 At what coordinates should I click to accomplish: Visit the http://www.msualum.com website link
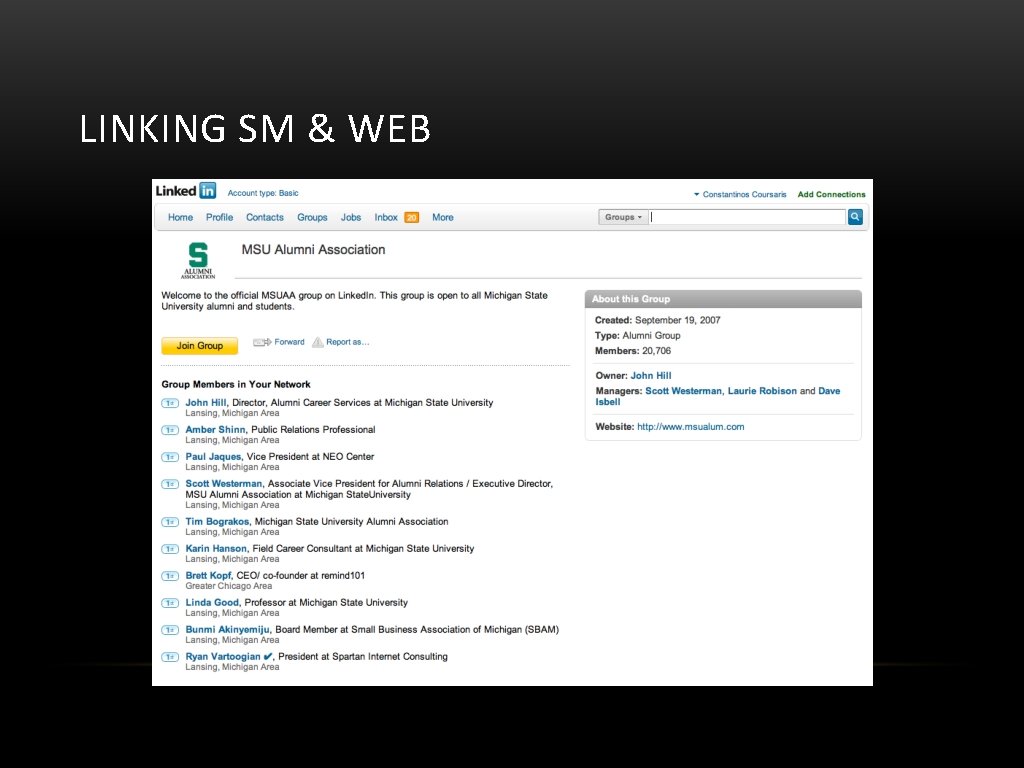690,426
